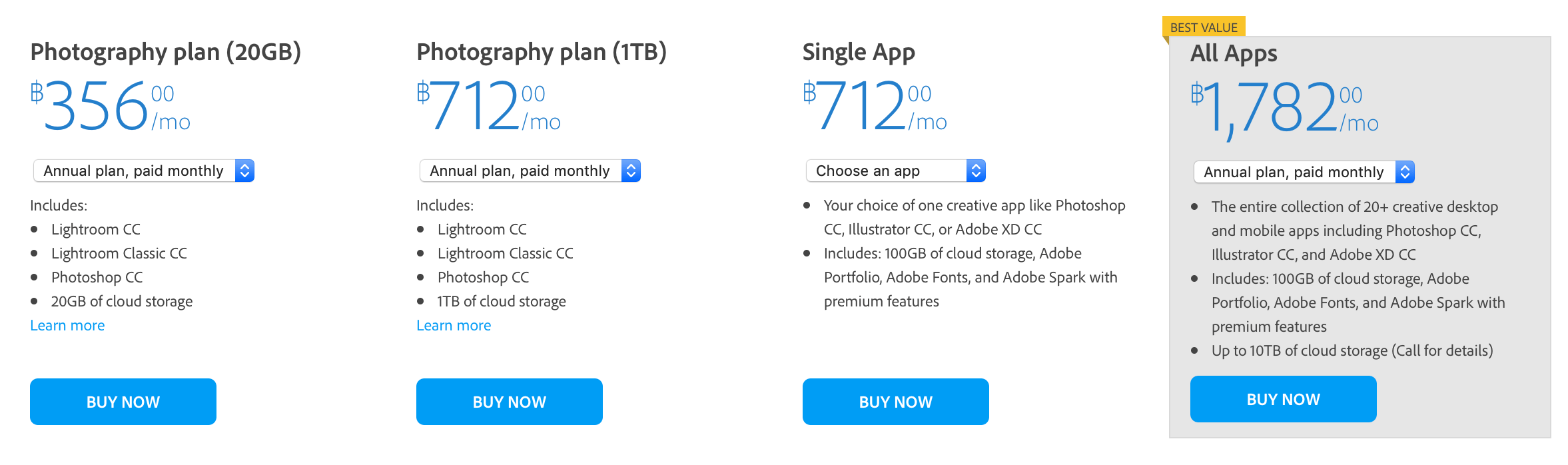Image resolution: width=1568 pixels, height=465 pixels.
Task: Click the ฿356.00/mo price
Action: tap(110, 107)
